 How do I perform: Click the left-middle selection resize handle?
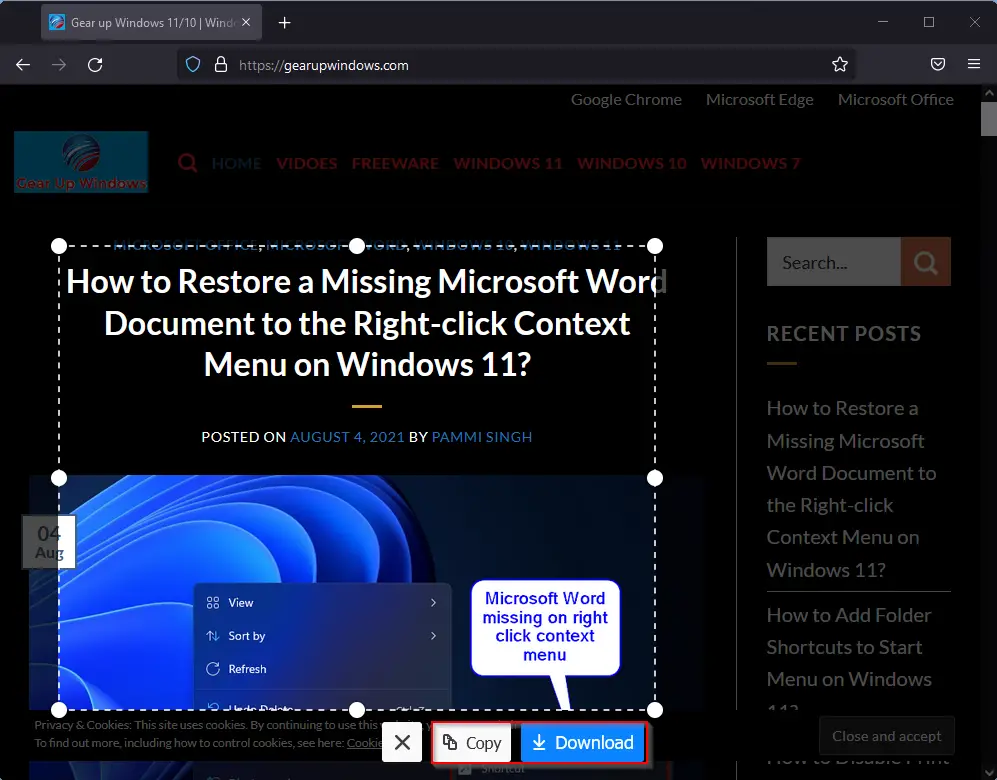click(58, 478)
